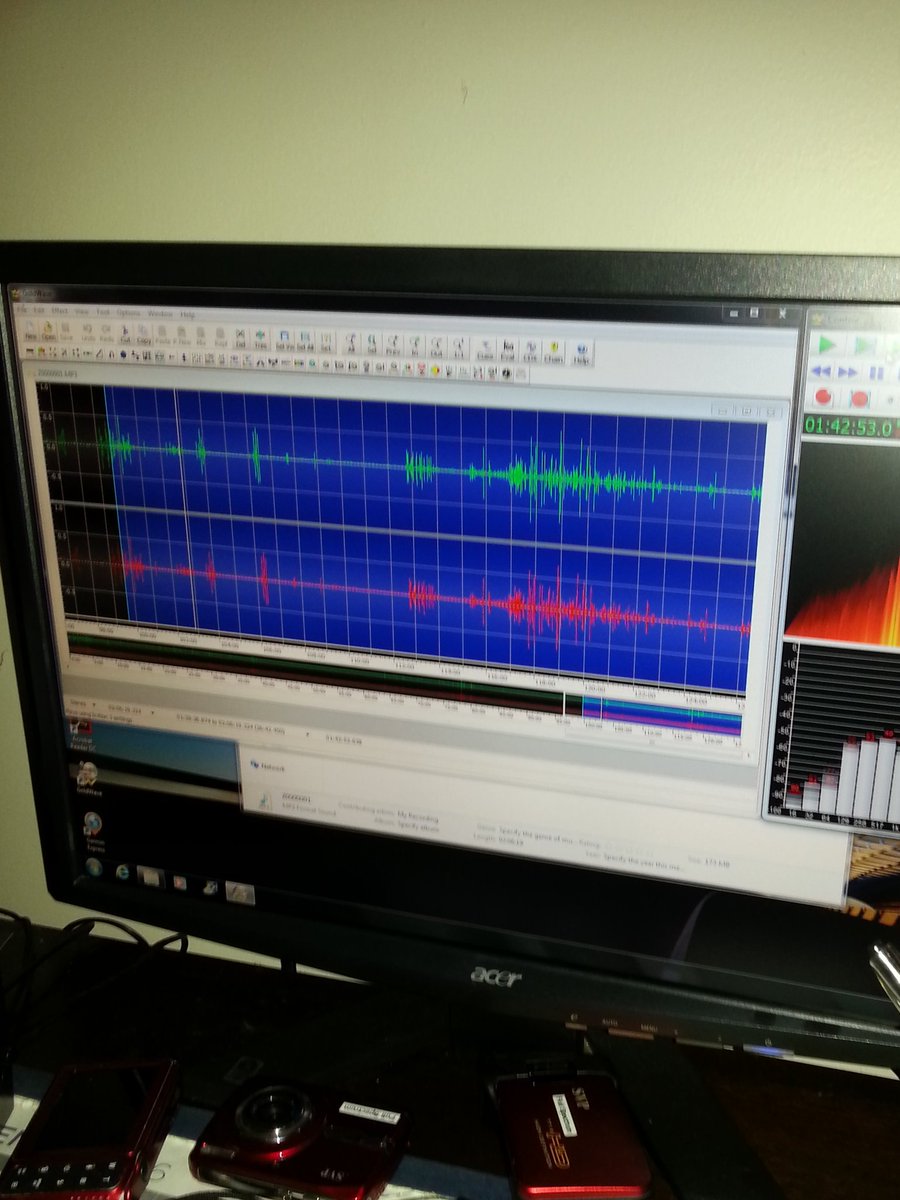Click the Copy toolbar button

click(144, 336)
